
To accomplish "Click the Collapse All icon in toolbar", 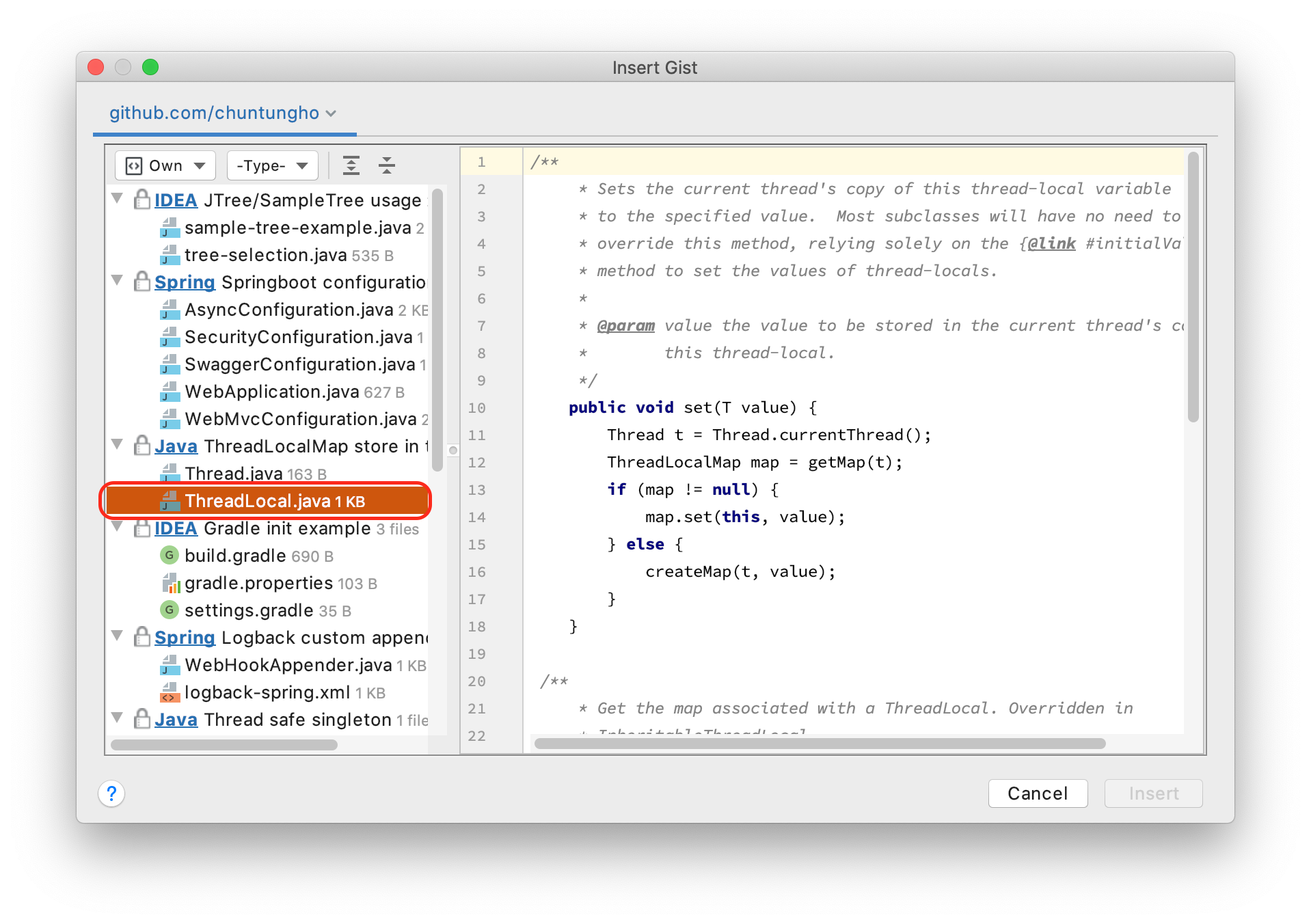I will point(387,165).
